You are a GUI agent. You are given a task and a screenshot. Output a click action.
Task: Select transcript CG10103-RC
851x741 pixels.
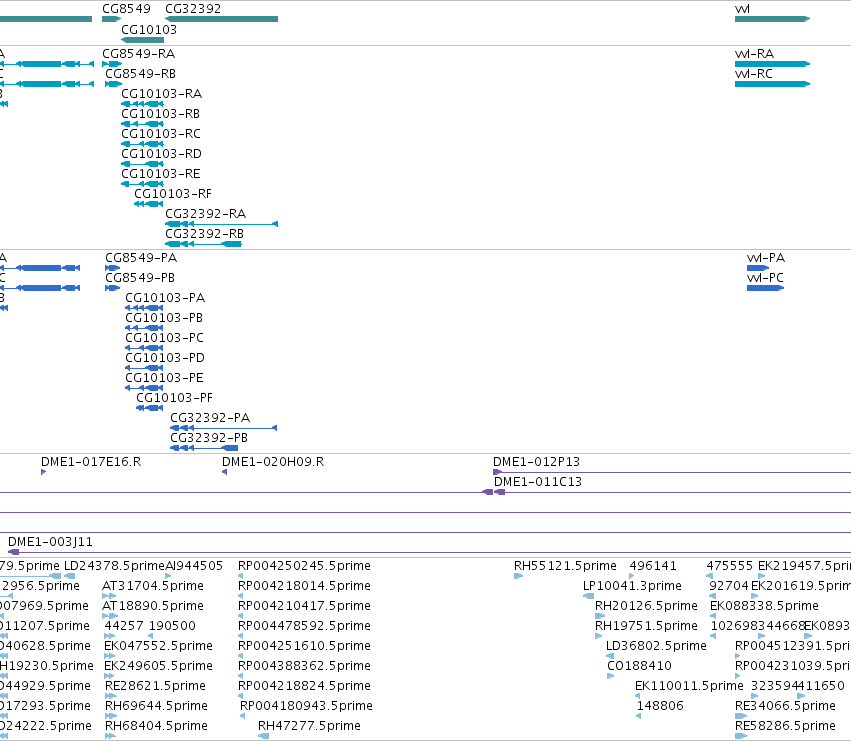tap(161, 134)
